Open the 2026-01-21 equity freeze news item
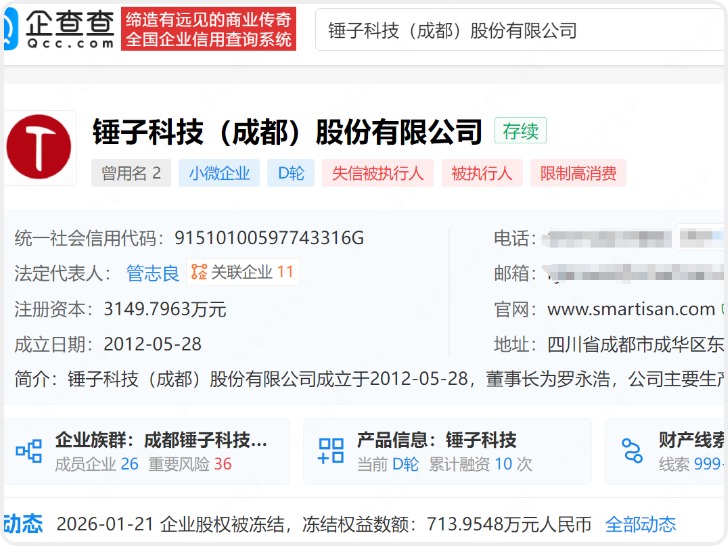Screen dimensions: 728x548 (x=324, y=524)
